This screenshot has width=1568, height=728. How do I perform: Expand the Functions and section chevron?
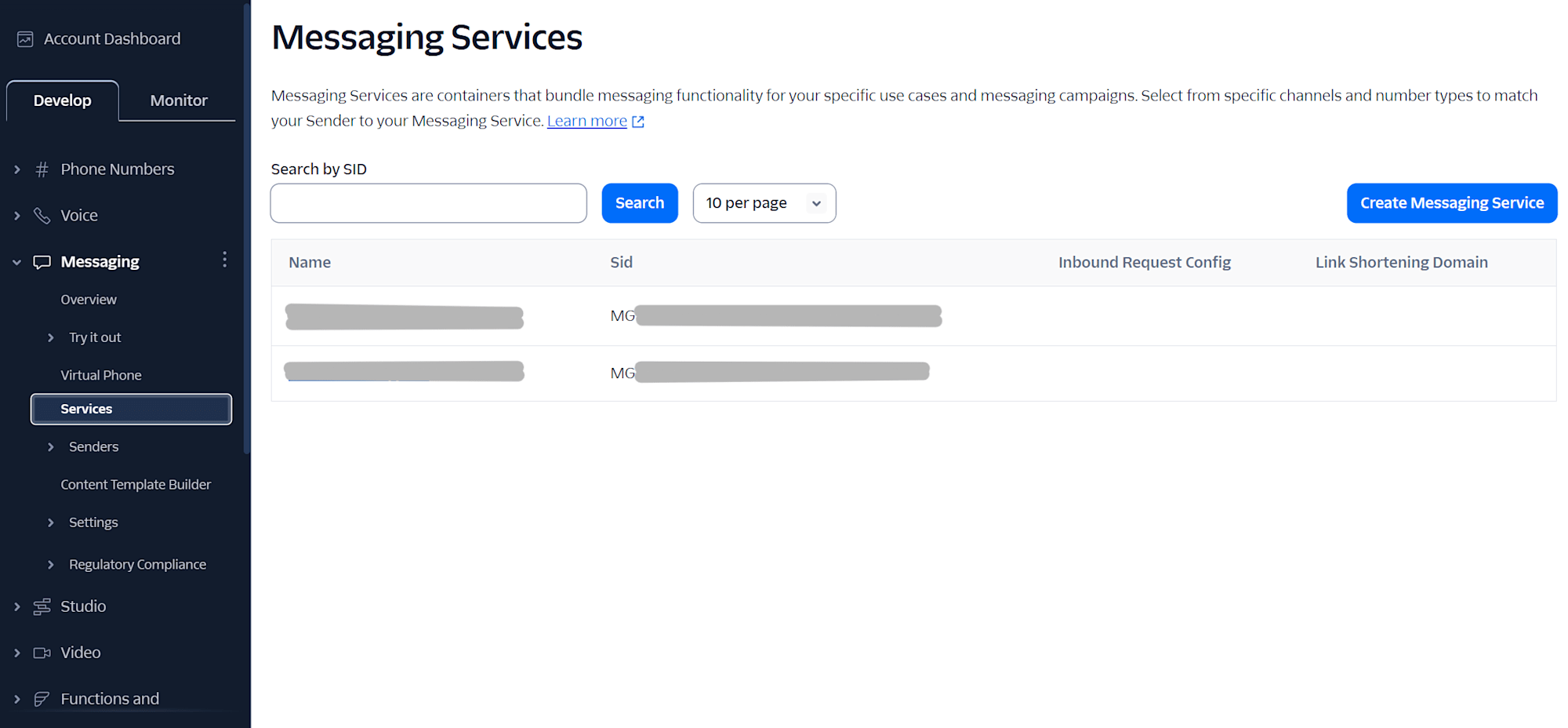coord(17,699)
